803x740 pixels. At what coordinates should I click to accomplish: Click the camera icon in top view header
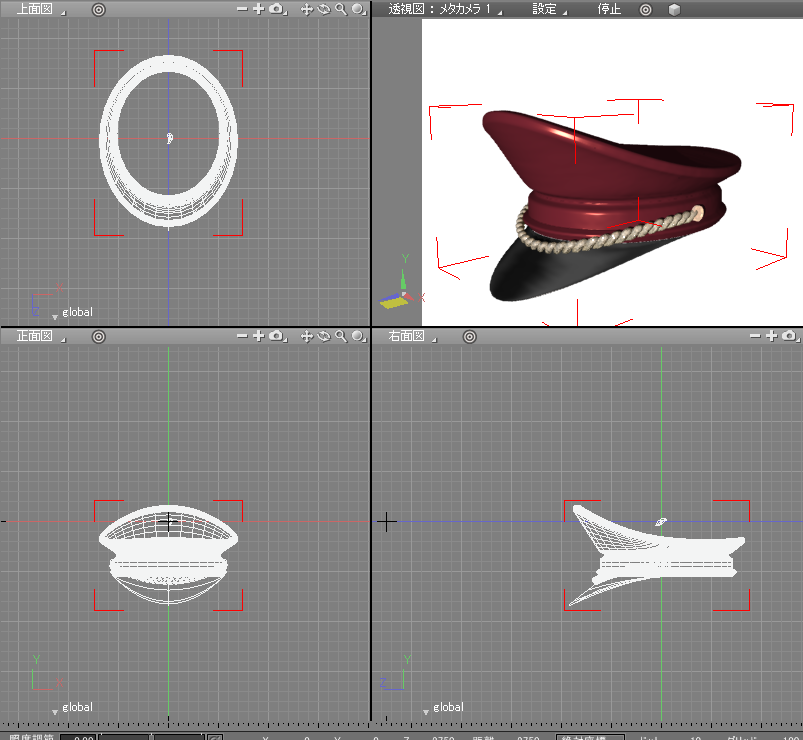click(277, 9)
